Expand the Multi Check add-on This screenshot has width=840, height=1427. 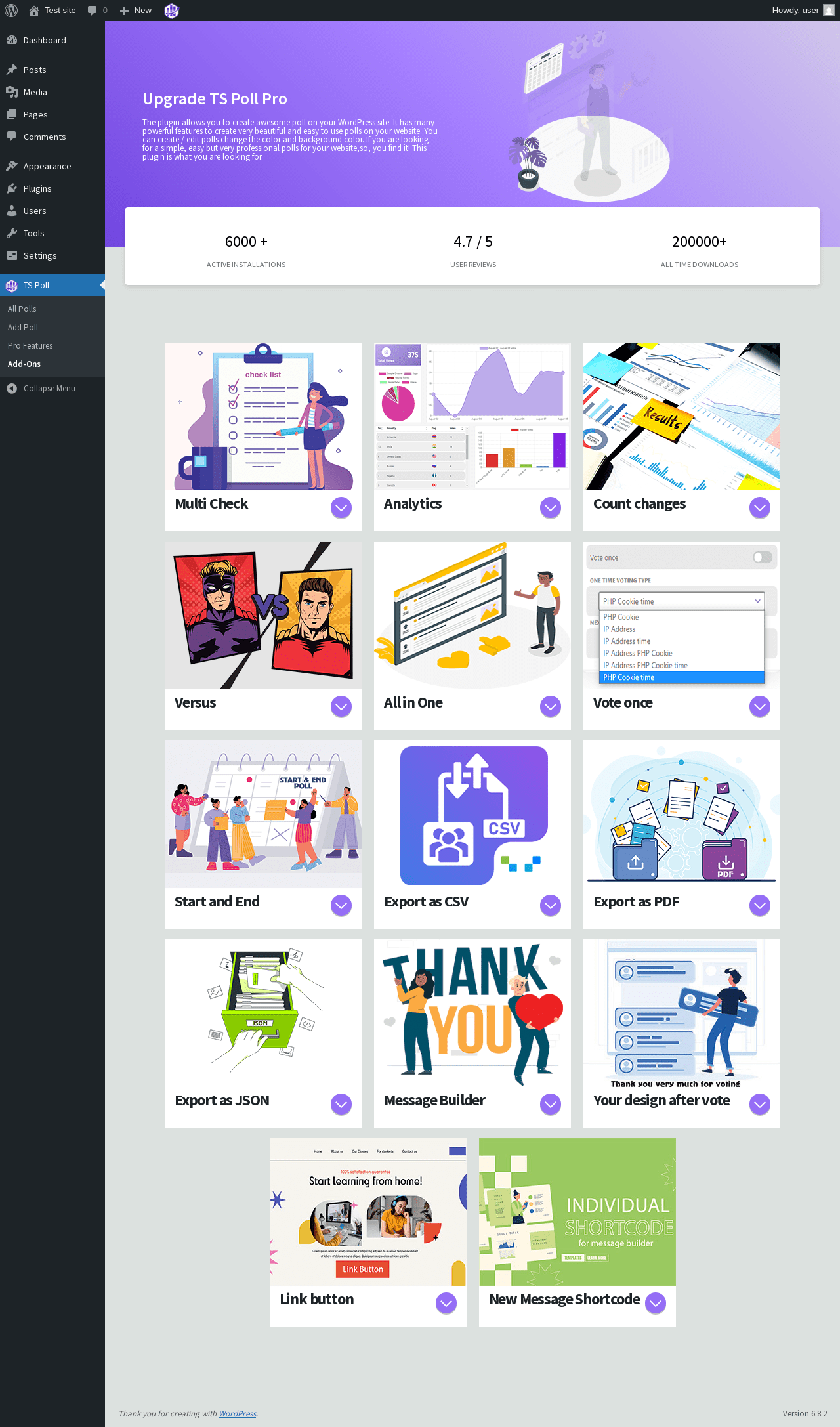click(341, 507)
